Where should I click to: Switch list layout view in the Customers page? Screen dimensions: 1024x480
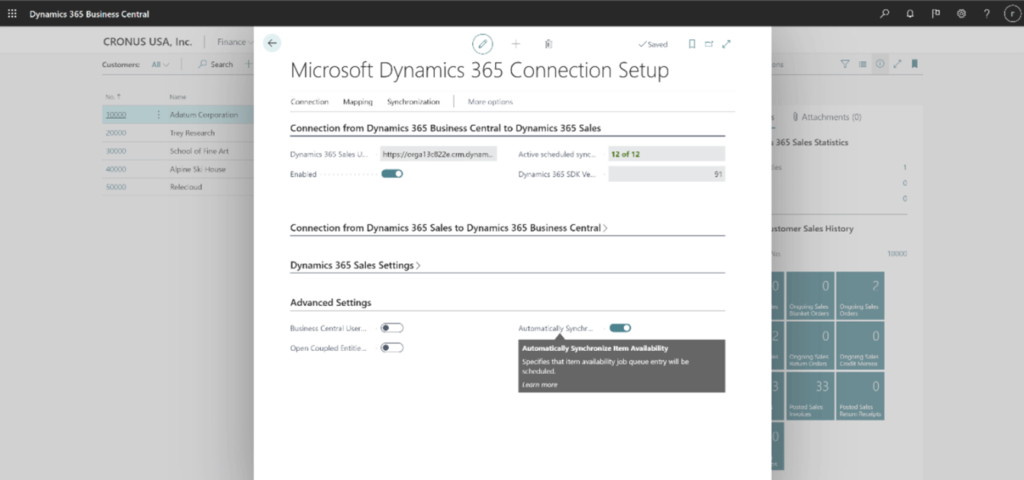click(863, 64)
